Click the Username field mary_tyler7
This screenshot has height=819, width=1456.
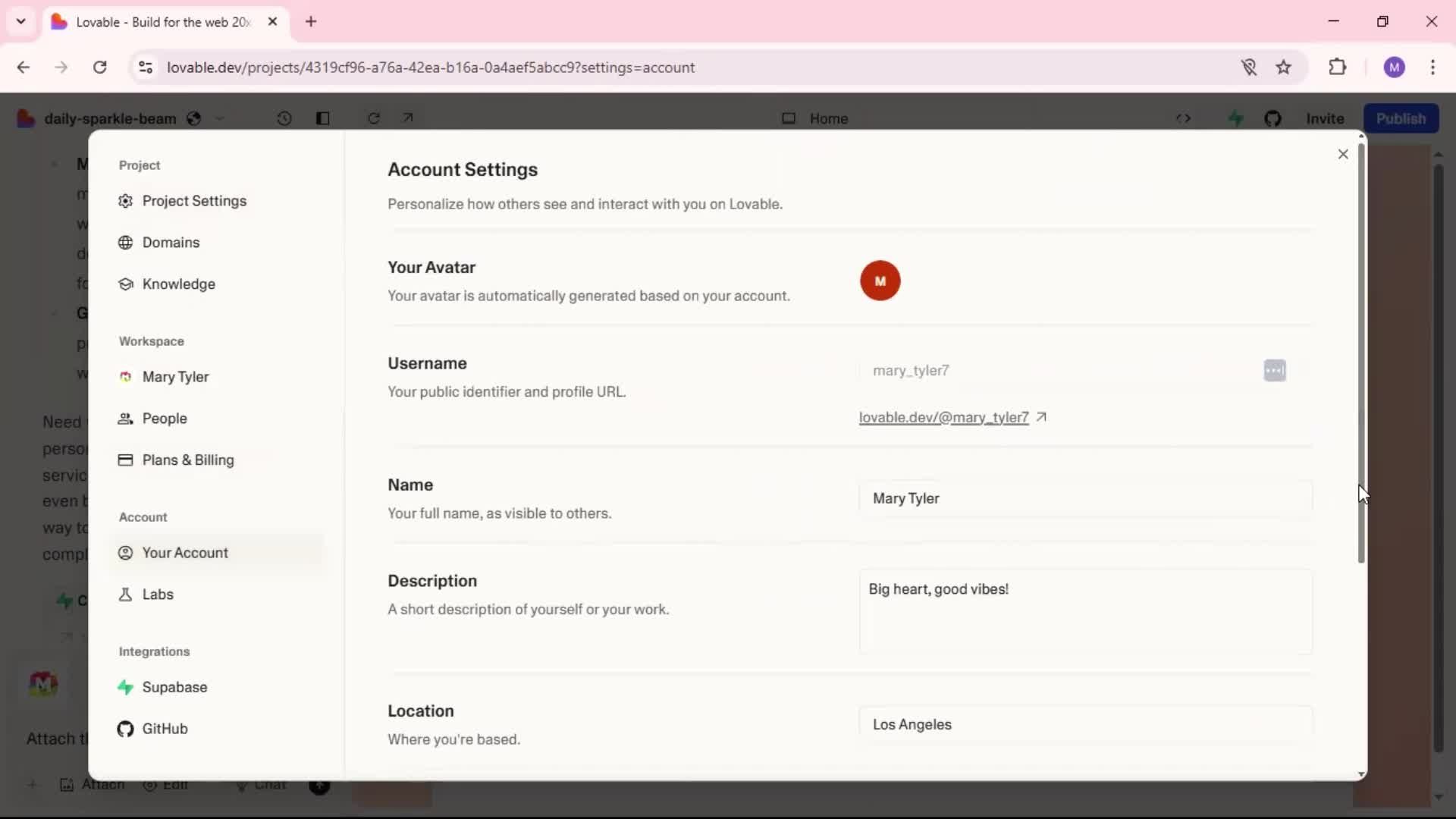point(1085,371)
